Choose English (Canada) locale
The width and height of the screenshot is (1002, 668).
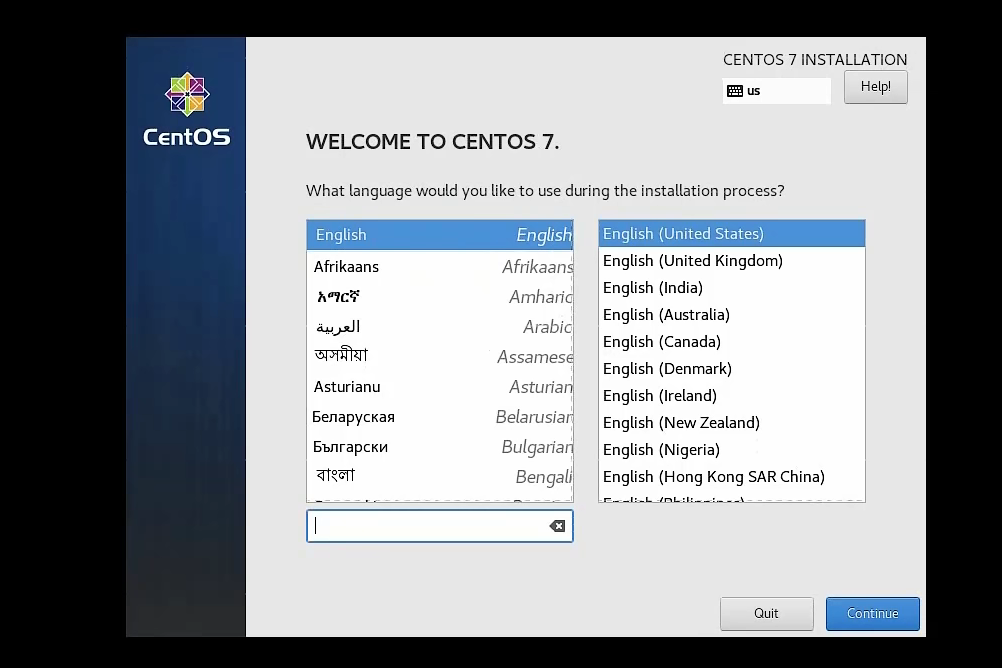[732, 342]
